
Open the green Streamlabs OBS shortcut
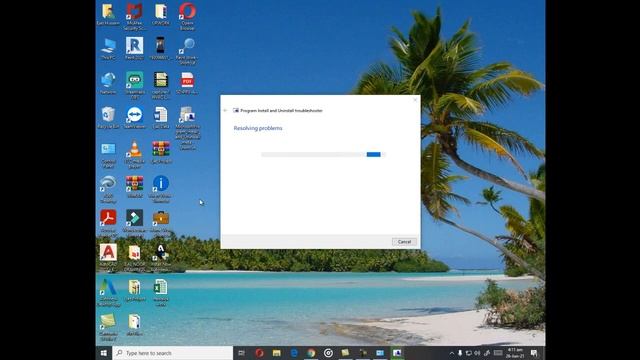tap(134, 85)
